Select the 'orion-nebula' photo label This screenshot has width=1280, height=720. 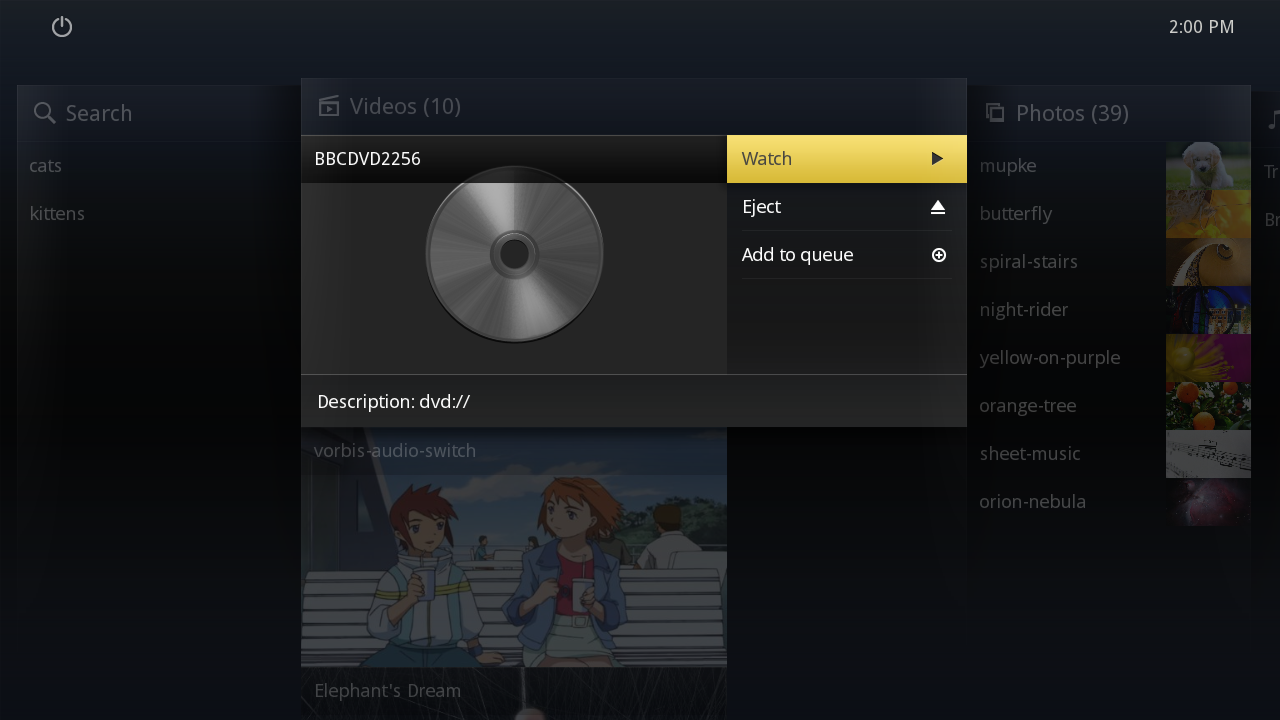1033,502
